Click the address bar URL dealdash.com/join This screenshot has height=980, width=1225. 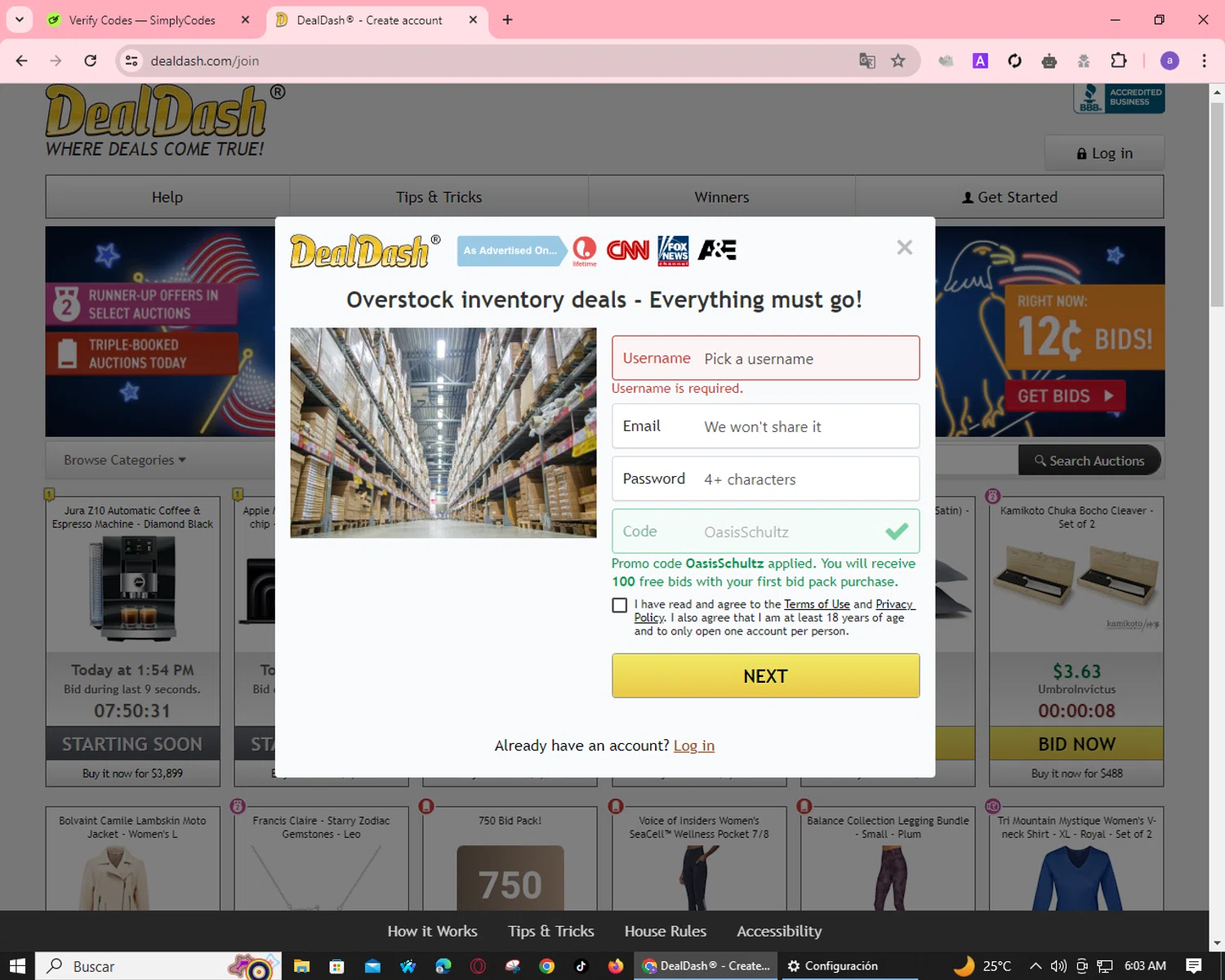205,61
